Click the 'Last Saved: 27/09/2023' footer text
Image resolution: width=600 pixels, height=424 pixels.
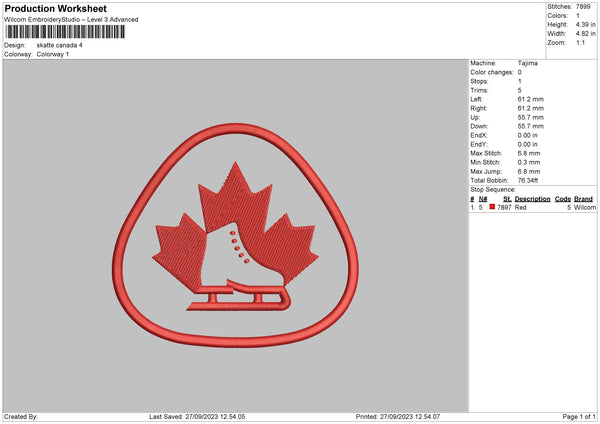click(x=197, y=417)
